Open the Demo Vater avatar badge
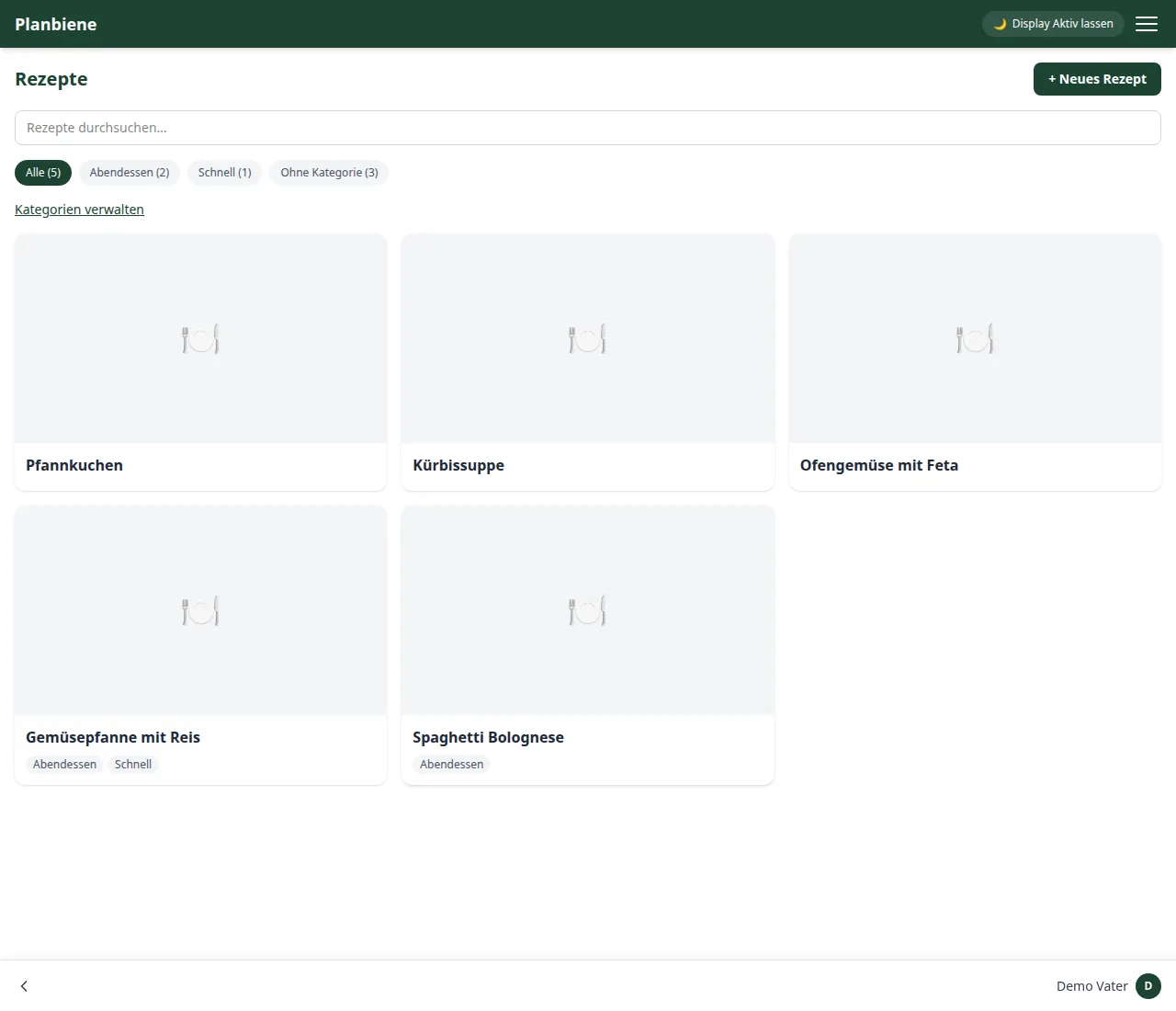The image size is (1176, 1011). point(1148,986)
